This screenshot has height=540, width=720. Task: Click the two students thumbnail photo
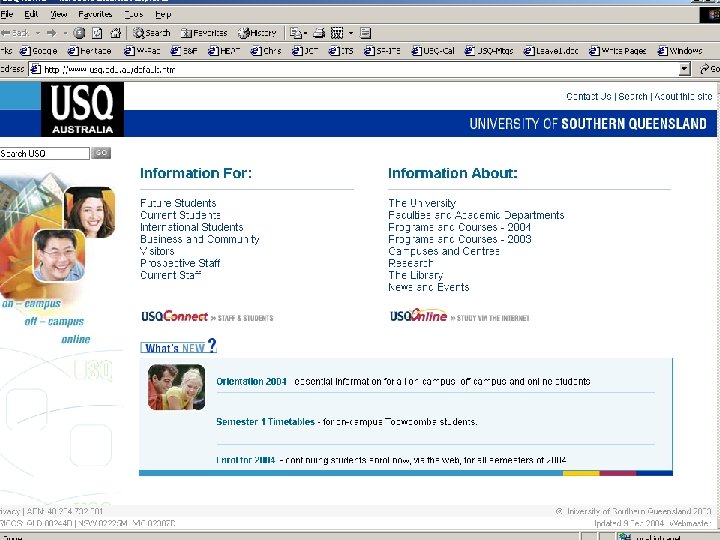[x=176, y=387]
